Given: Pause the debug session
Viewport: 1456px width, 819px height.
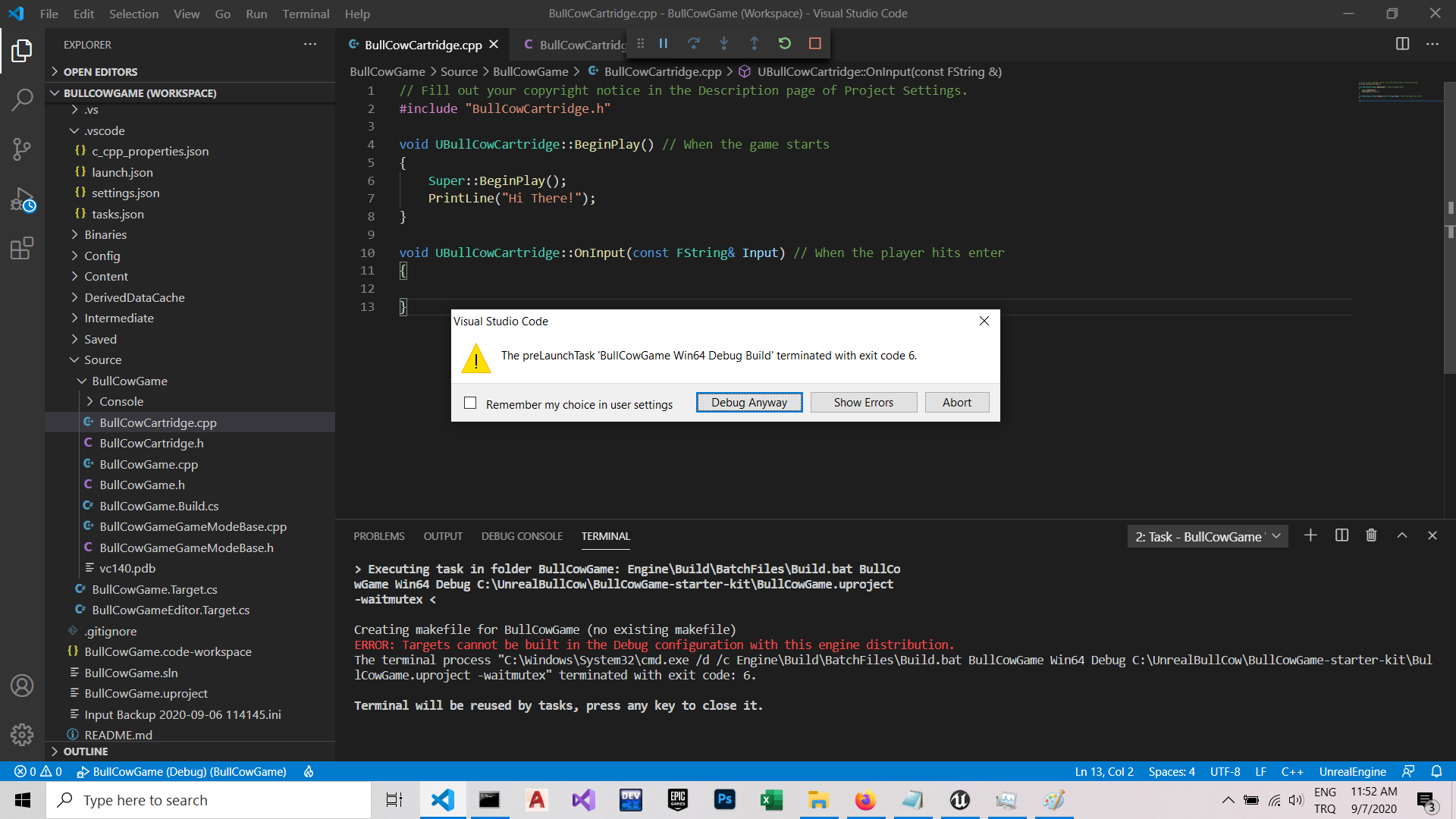Looking at the screenshot, I should (664, 44).
